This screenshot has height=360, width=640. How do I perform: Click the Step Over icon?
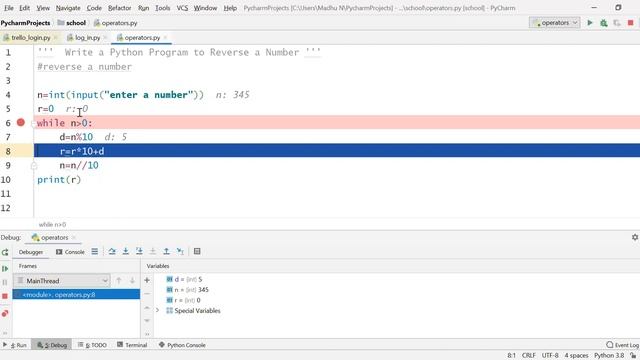[x=112, y=251]
